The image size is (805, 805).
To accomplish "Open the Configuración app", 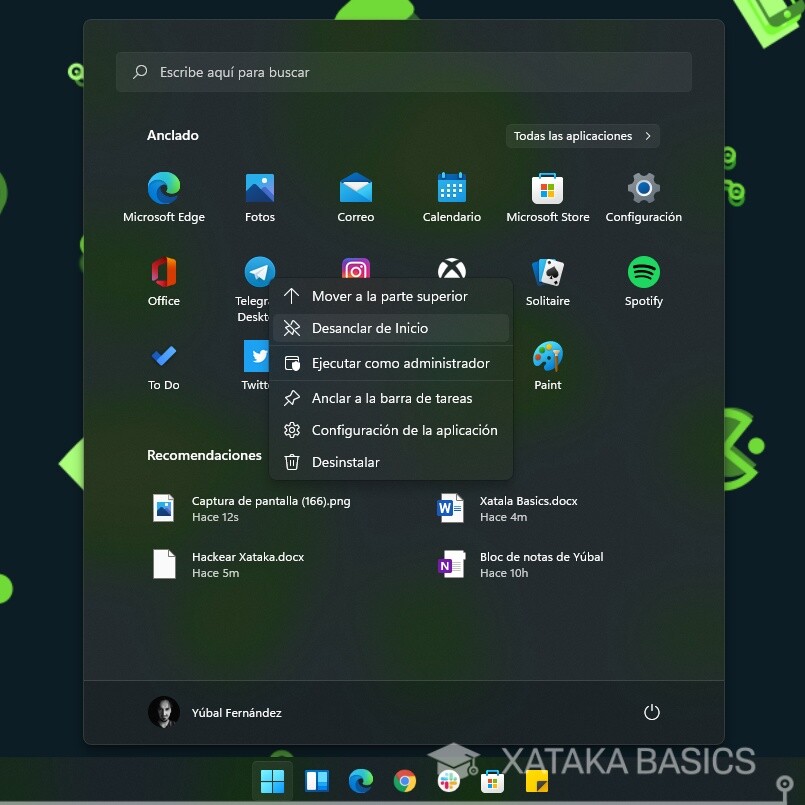I will (x=643, y=186).
